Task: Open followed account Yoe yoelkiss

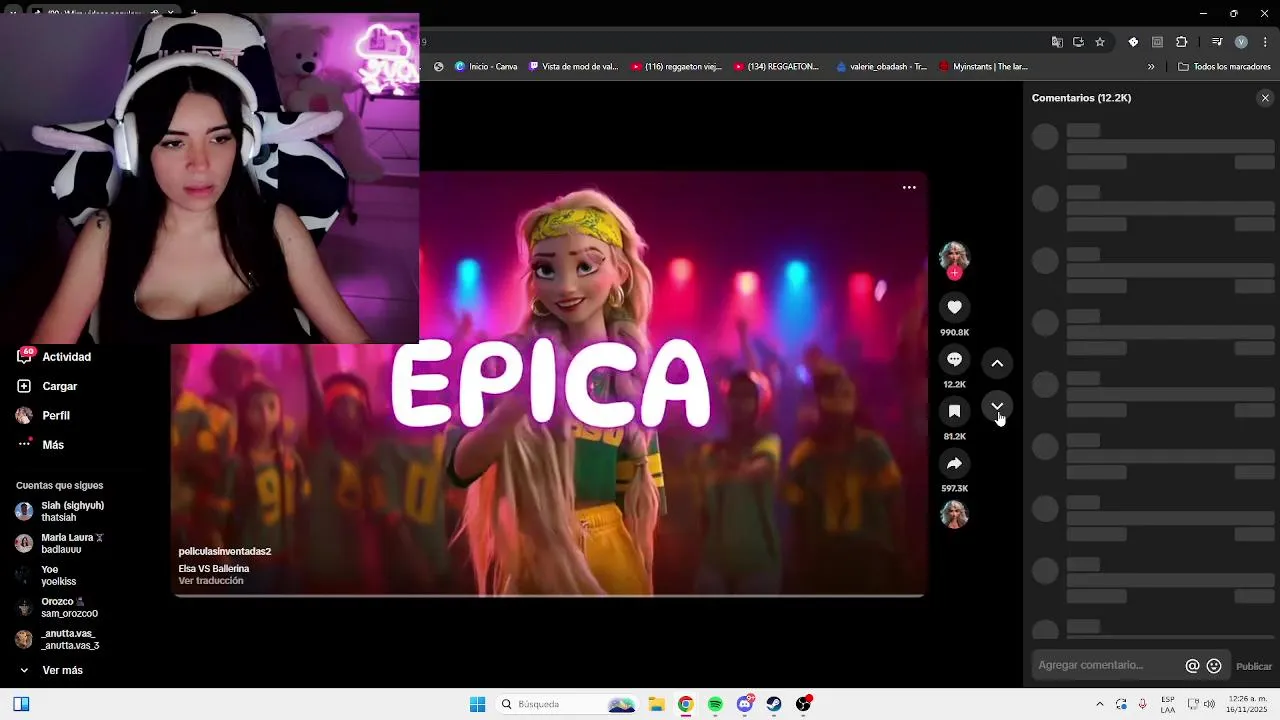Action: (x=47, y=575)
